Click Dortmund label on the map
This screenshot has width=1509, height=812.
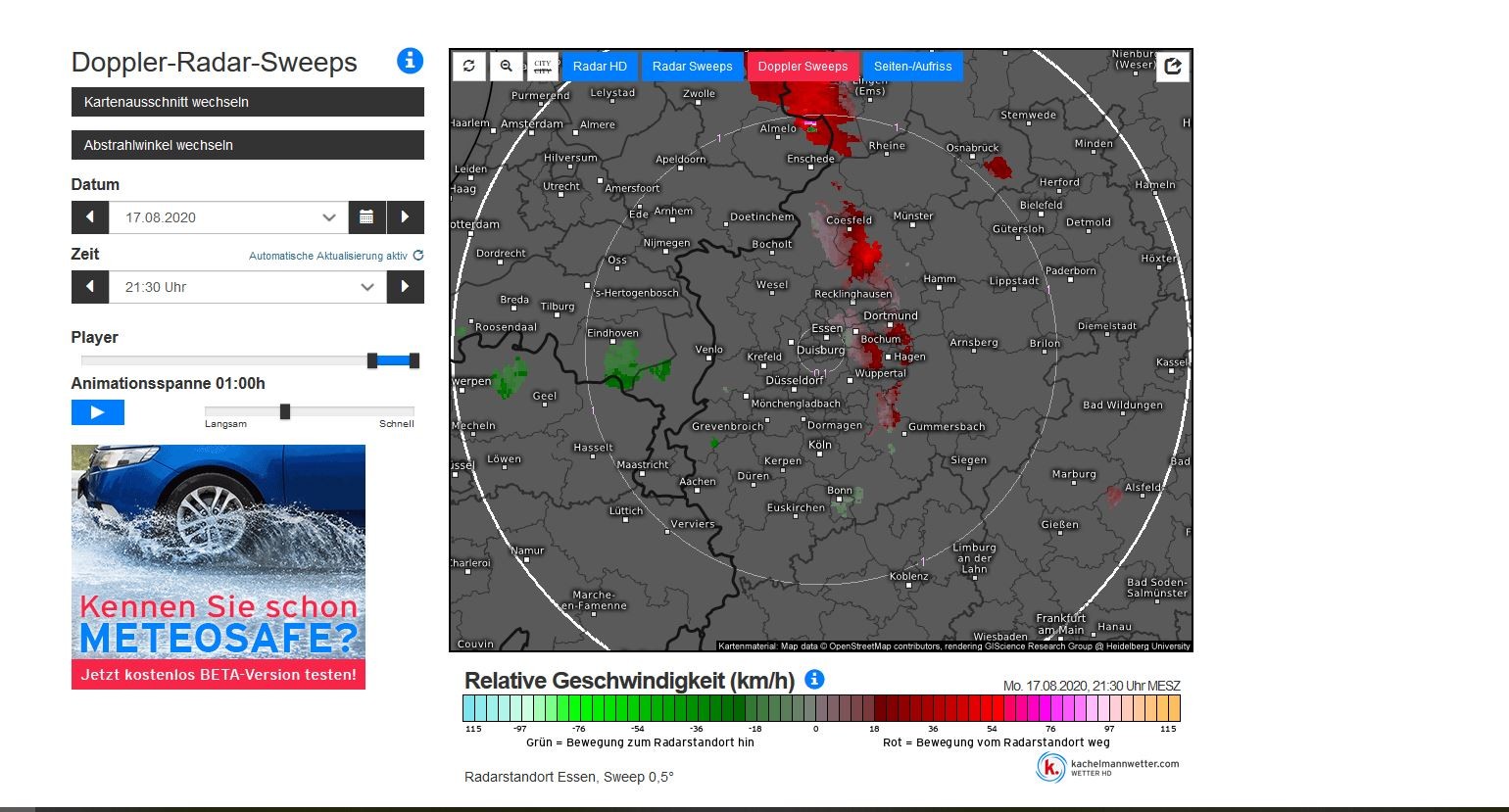891,315
